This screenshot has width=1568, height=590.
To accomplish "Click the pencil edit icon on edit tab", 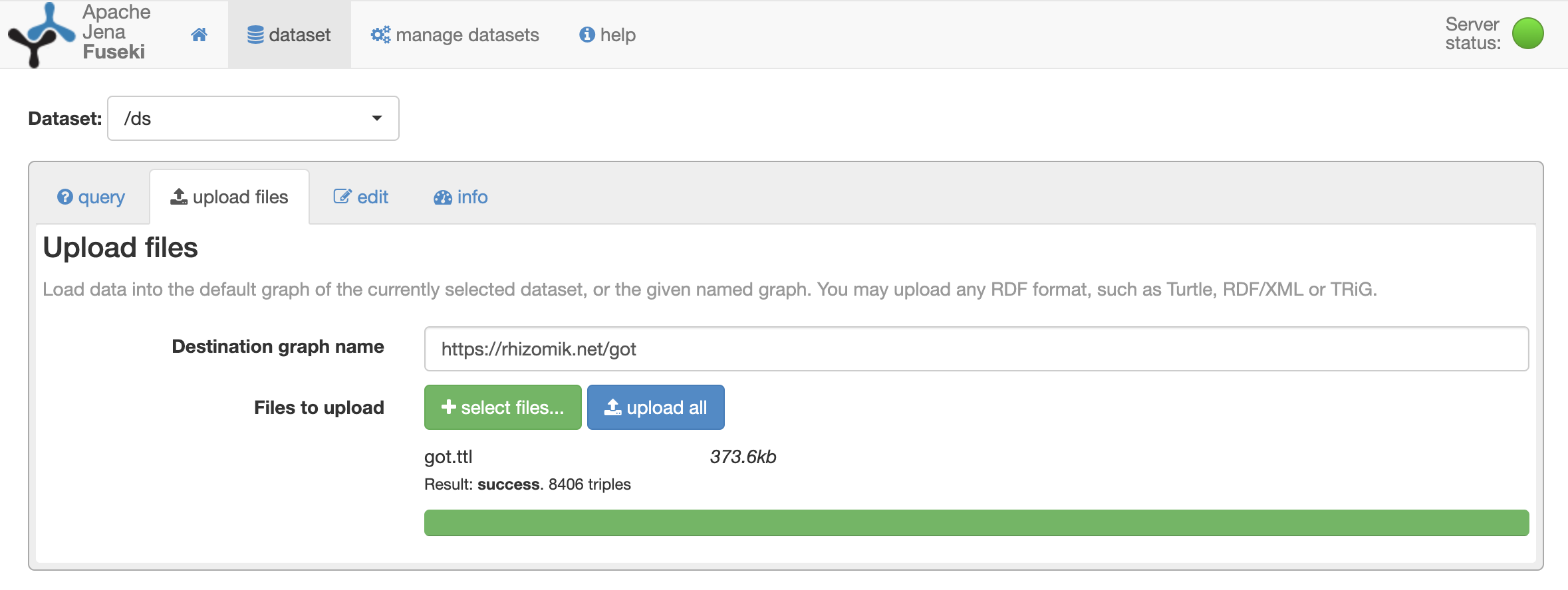I will click(x=342, y=197).
